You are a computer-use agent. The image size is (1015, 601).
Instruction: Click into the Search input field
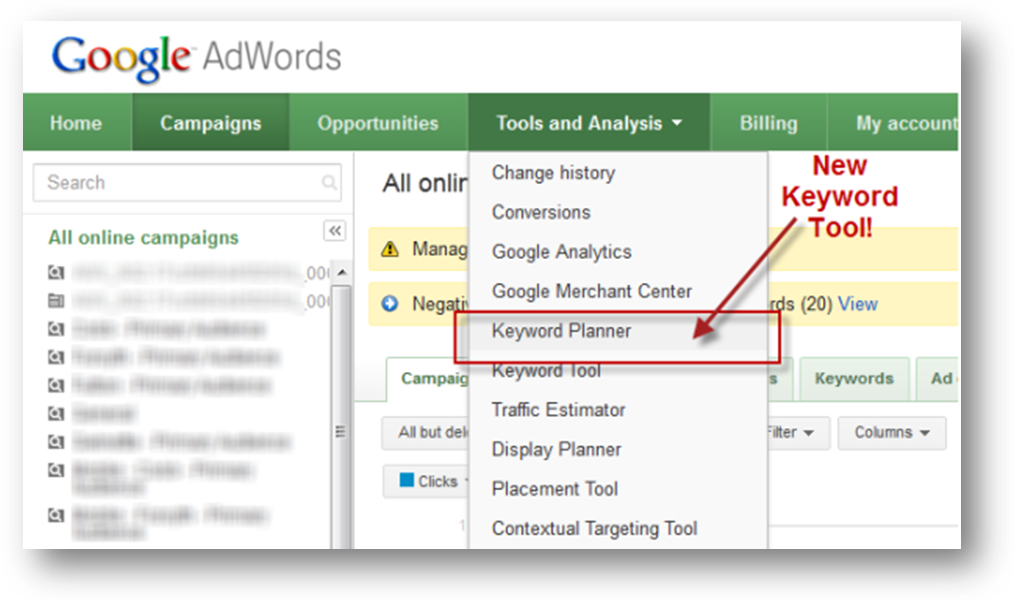[x=186, y=183]
